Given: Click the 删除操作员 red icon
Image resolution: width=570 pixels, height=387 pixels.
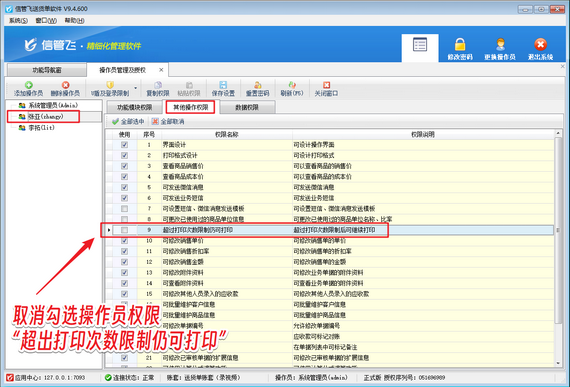Looking at the screenshot, I should click(65, 85).
